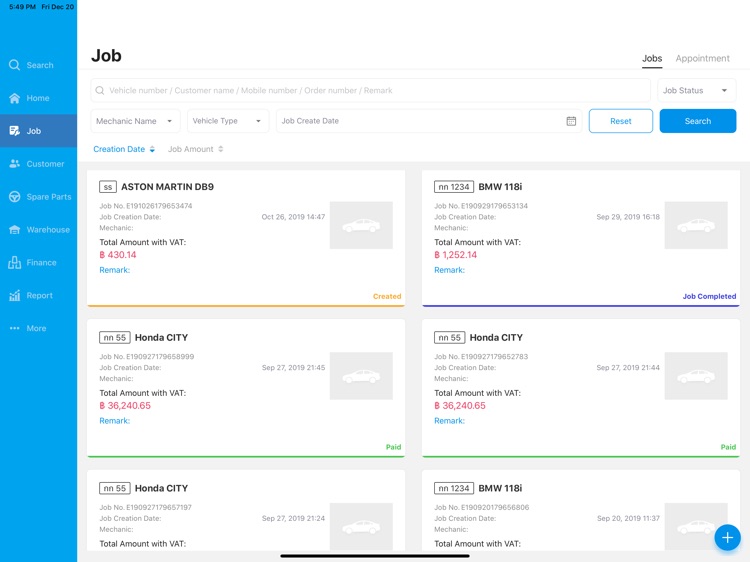The width and height of the screenshot is (750, 562).
Task: Click the ASTON MARTIN DB9 title
Action: tap(167, 187)
